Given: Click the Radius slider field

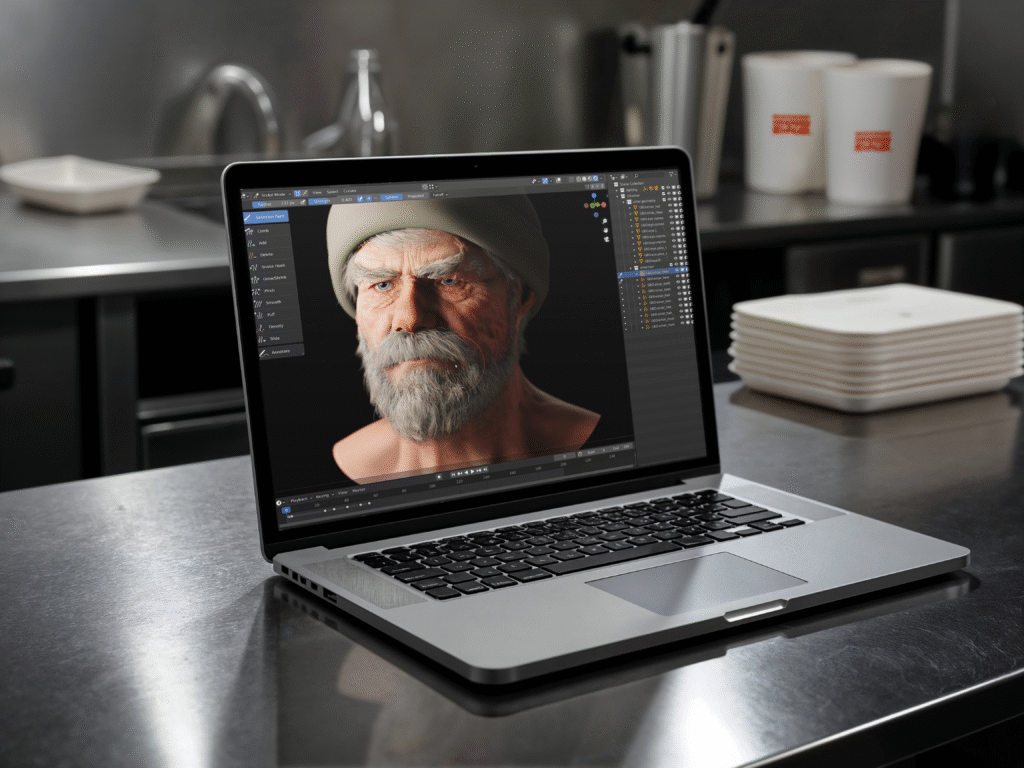Looking at the screenshot, I should click(x=275, y=204).
